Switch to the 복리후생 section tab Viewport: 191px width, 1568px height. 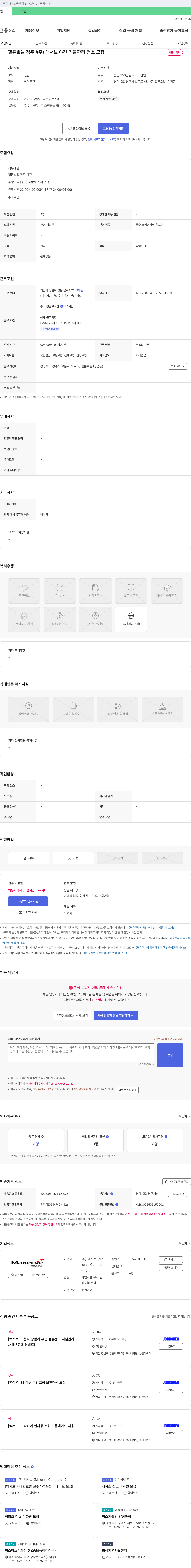click(x=112, y=43)
